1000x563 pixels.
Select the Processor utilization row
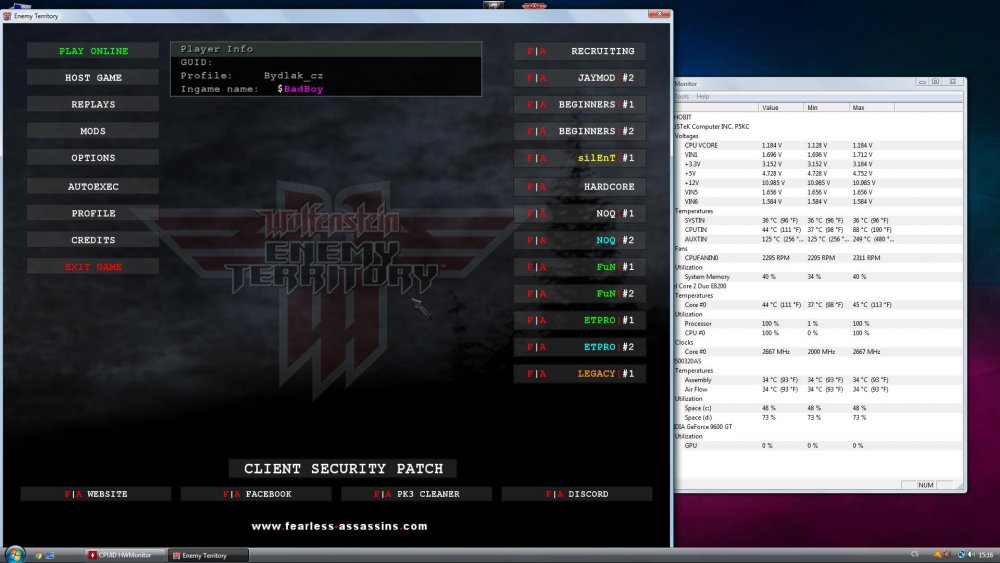coord(819,324)
